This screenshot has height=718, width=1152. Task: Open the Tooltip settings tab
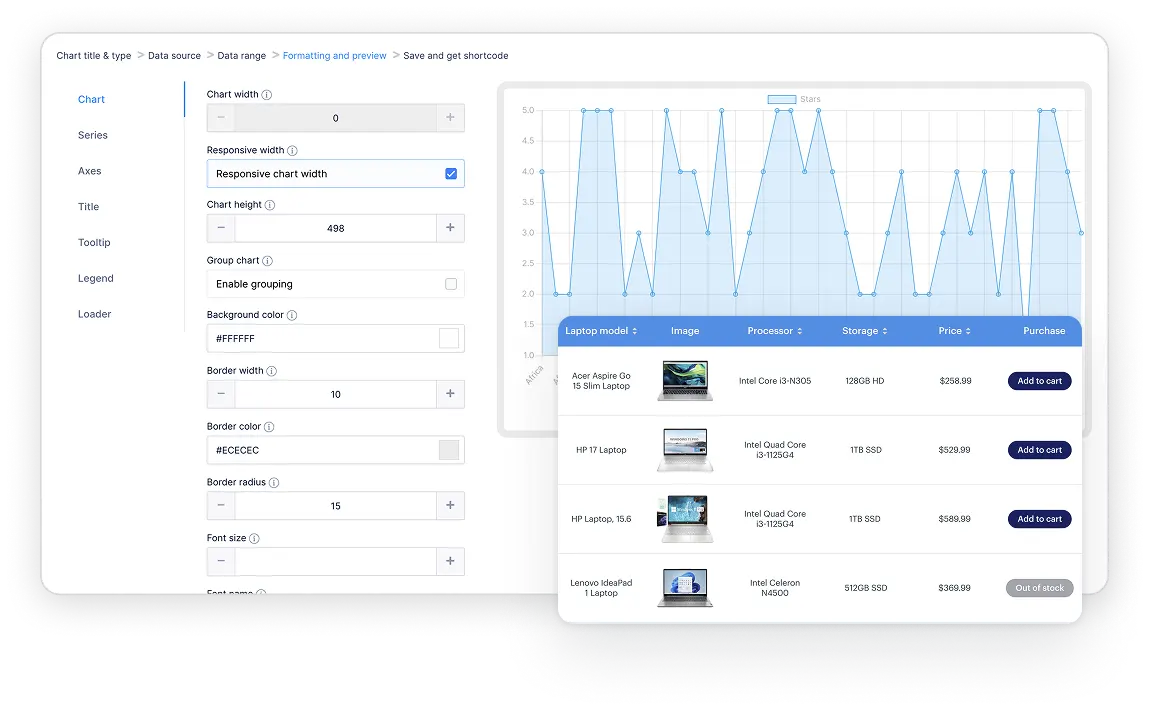(x=94, y=243)
